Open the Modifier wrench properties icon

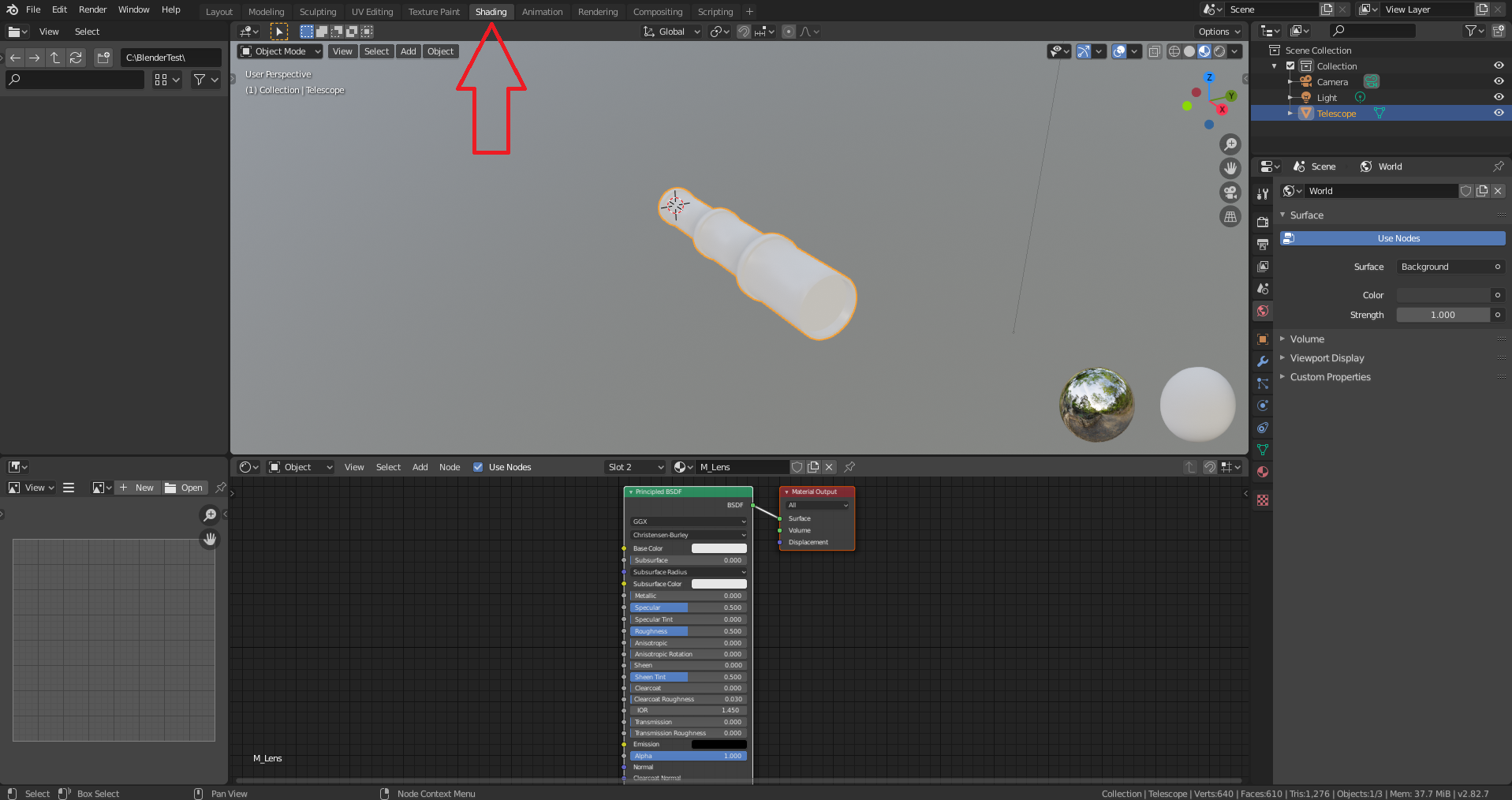(x=1263, y=361)
